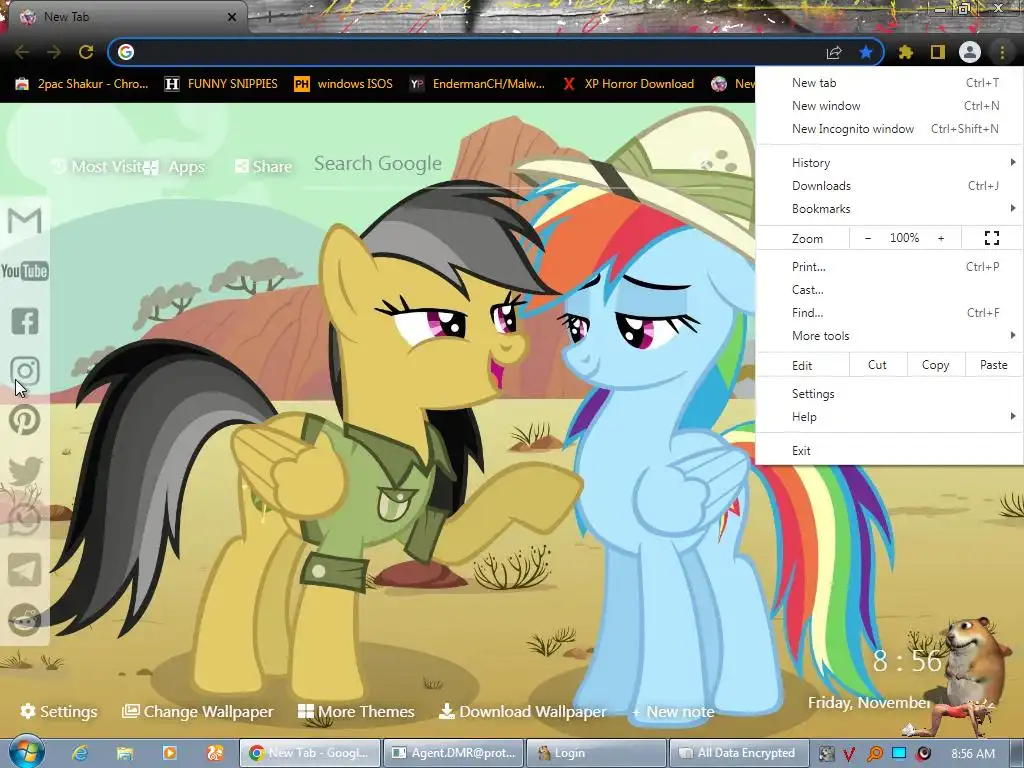
Task: Toggle fullscreen from the Zoom row
Action: pos(992,238)
